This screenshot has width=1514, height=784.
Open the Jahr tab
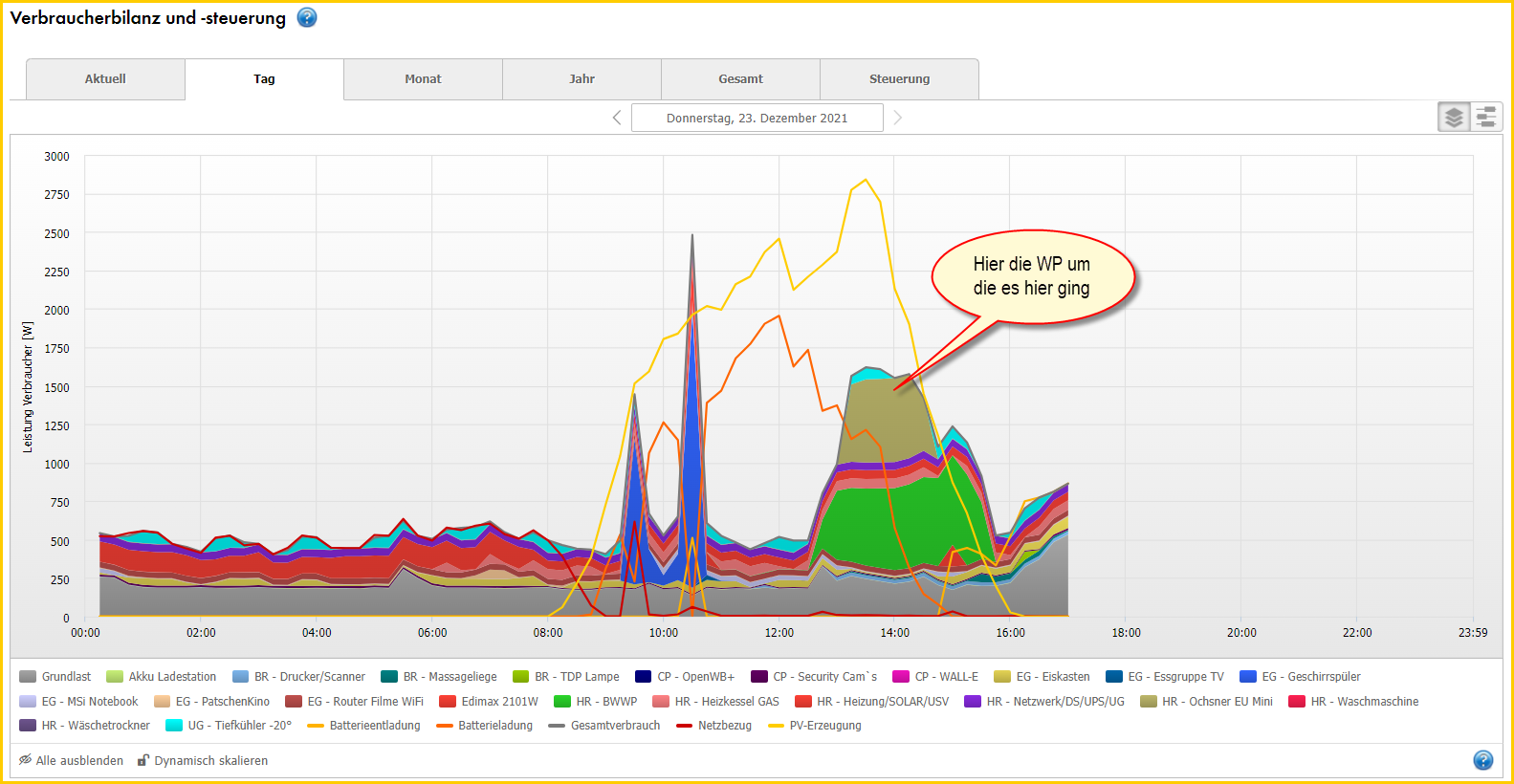[581, 79]
